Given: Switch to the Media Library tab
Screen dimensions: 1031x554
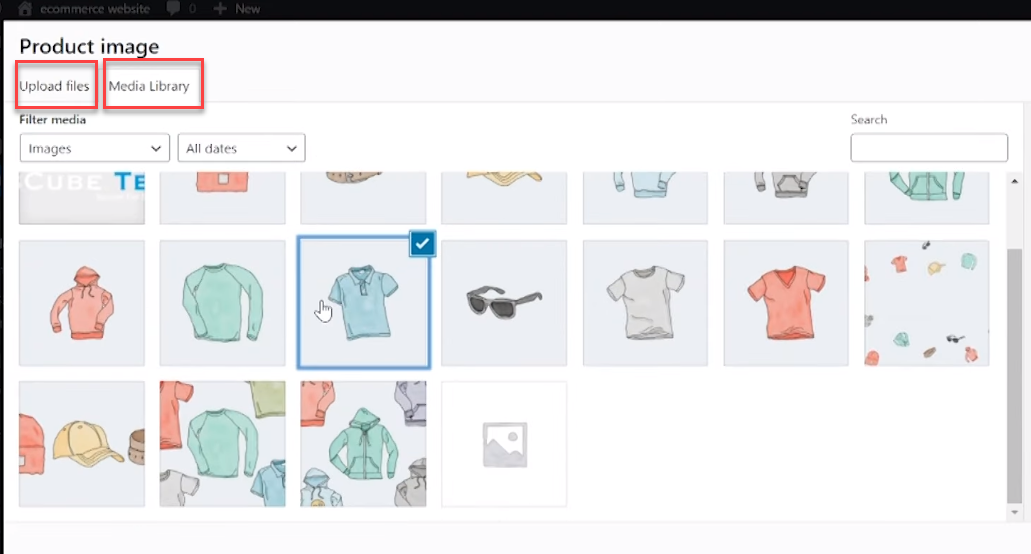Looking at the screenshot, I should [x=149, y=86].
